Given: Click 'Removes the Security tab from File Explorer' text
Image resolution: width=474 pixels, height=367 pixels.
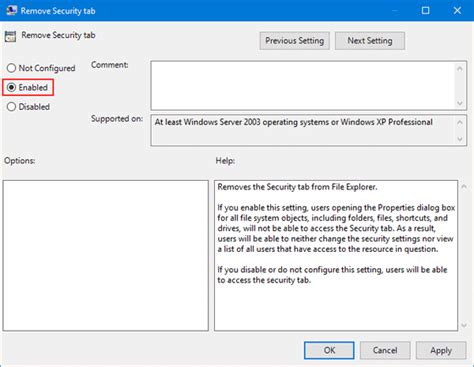Looking at the screenshot, I should coord(297,187).
